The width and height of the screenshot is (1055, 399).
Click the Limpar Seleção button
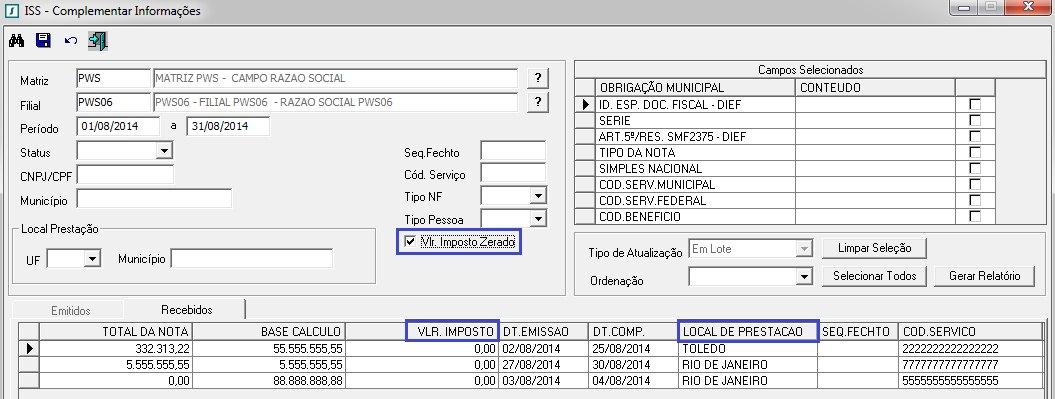[x=874, y=248]
